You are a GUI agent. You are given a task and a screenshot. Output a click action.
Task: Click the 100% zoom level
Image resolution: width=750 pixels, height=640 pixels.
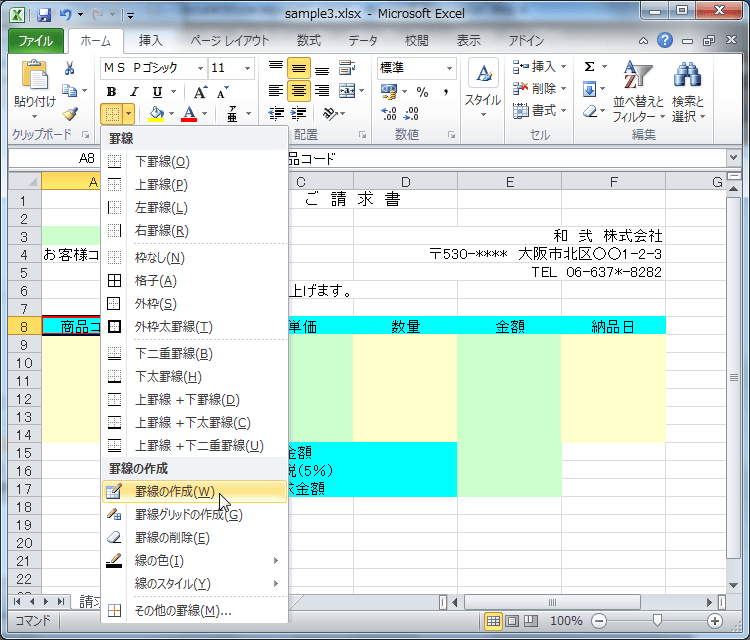pyautogui.click(x=566, y=621)
